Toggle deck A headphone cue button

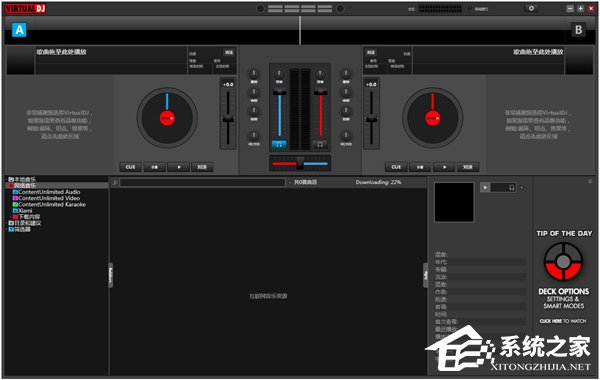[279, 144]
